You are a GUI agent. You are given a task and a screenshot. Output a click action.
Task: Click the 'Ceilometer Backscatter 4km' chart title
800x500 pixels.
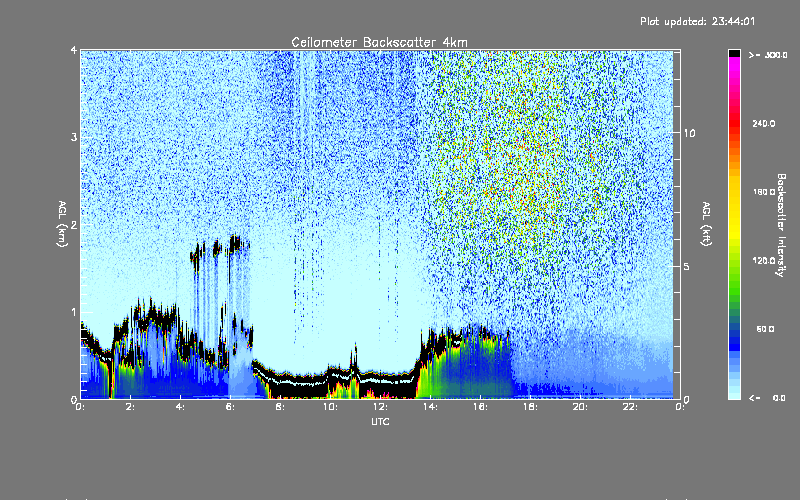click(379, 42)
